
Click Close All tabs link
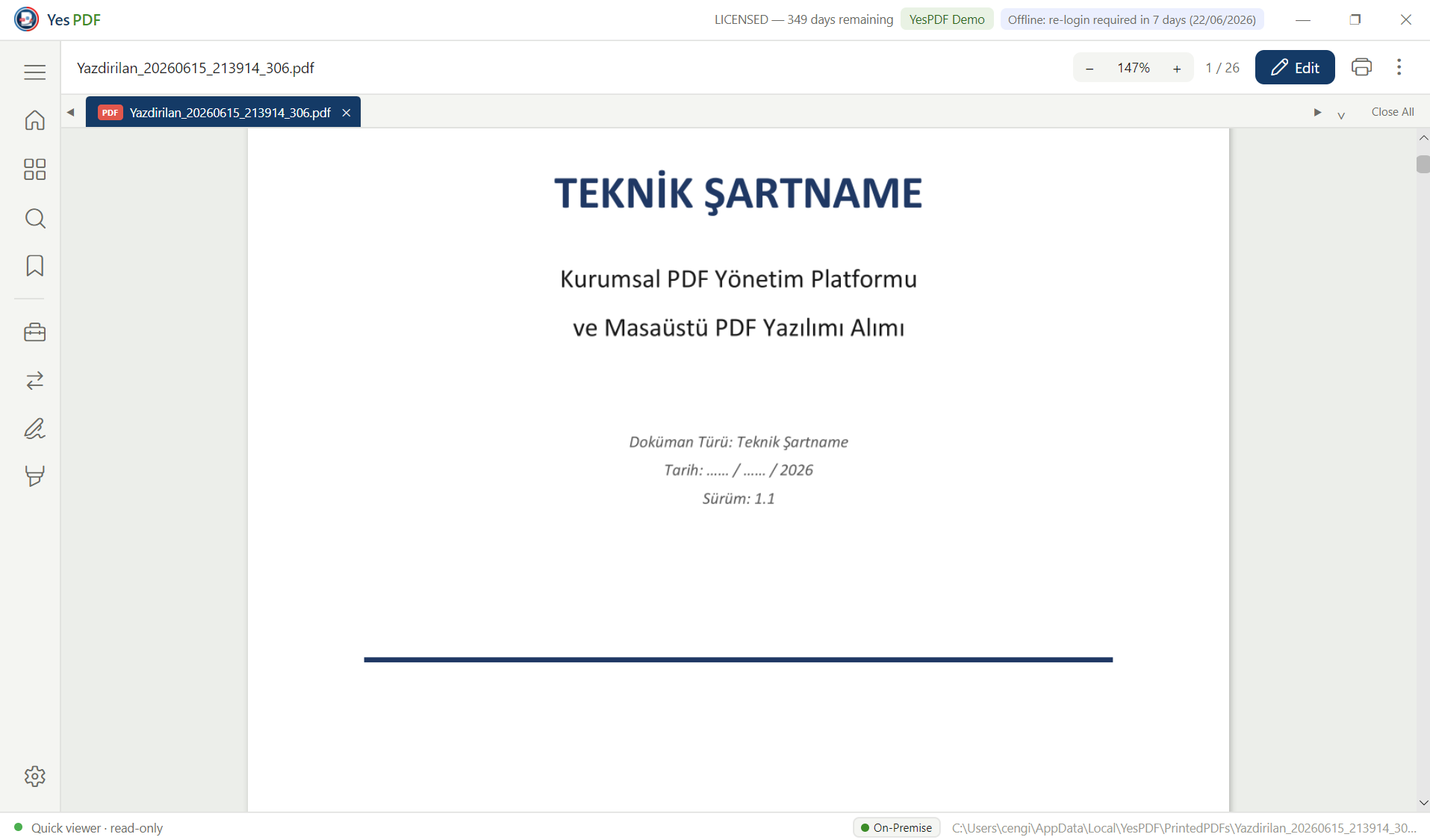click(x=1392, y=112)
